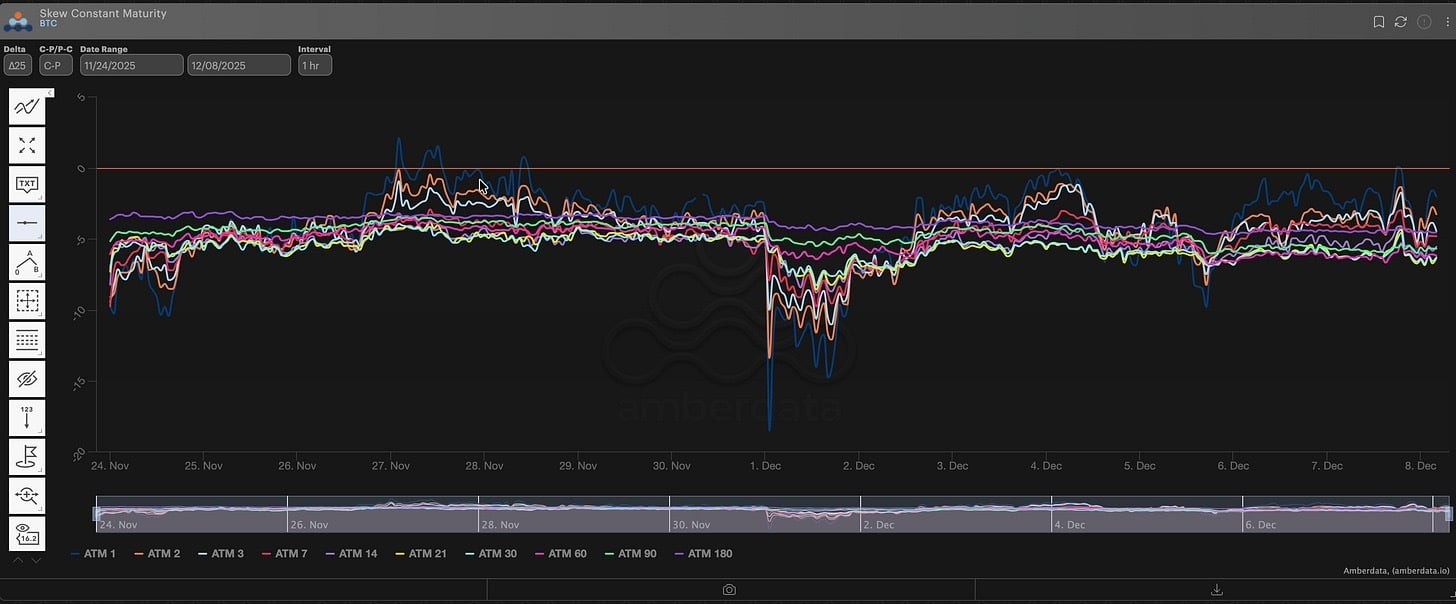
Task: Click the fullscreen arrows icon in the toolbar
Action: [27, 145]
